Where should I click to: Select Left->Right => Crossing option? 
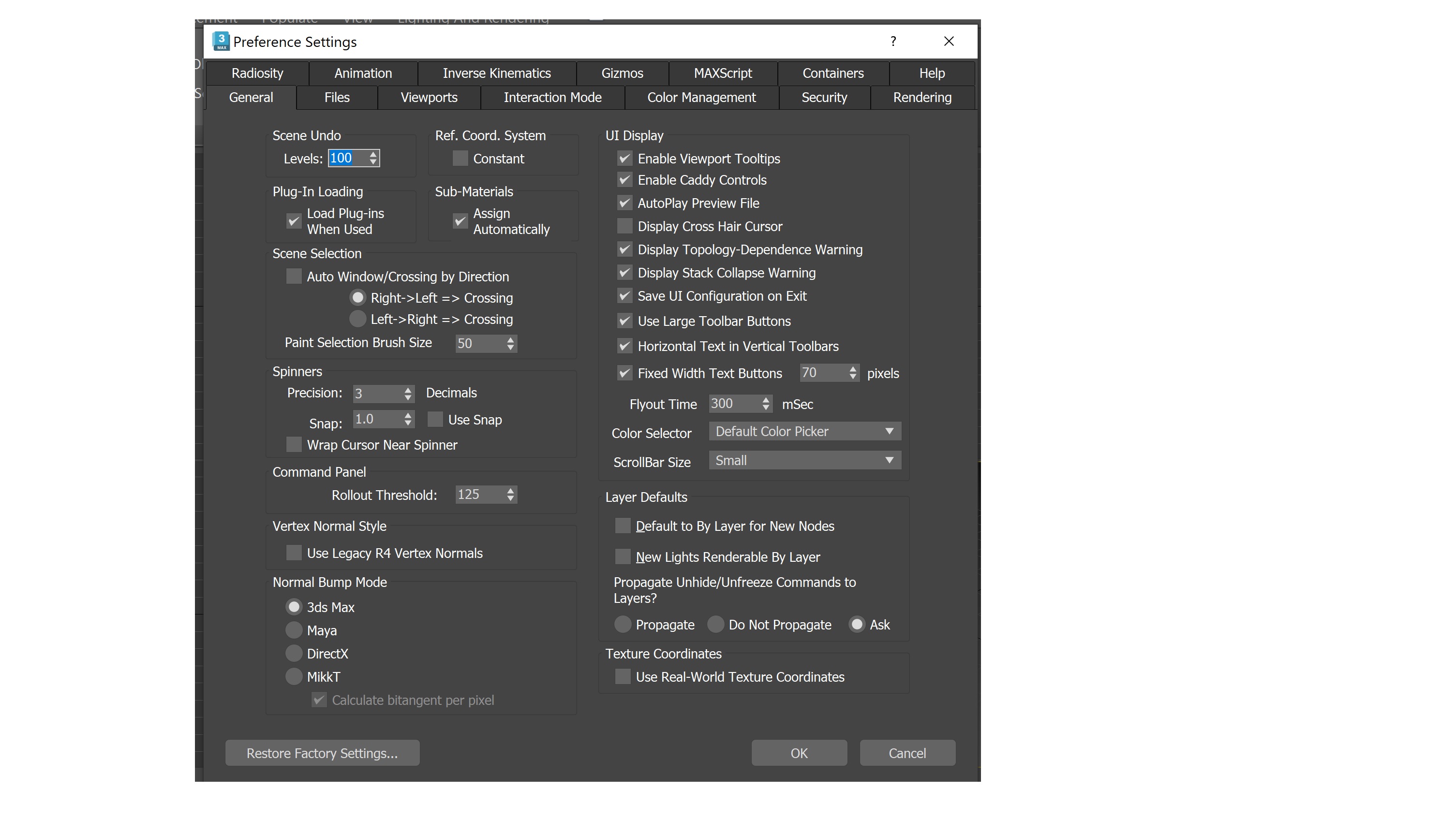pyautogui.click(x=357, y=319)
